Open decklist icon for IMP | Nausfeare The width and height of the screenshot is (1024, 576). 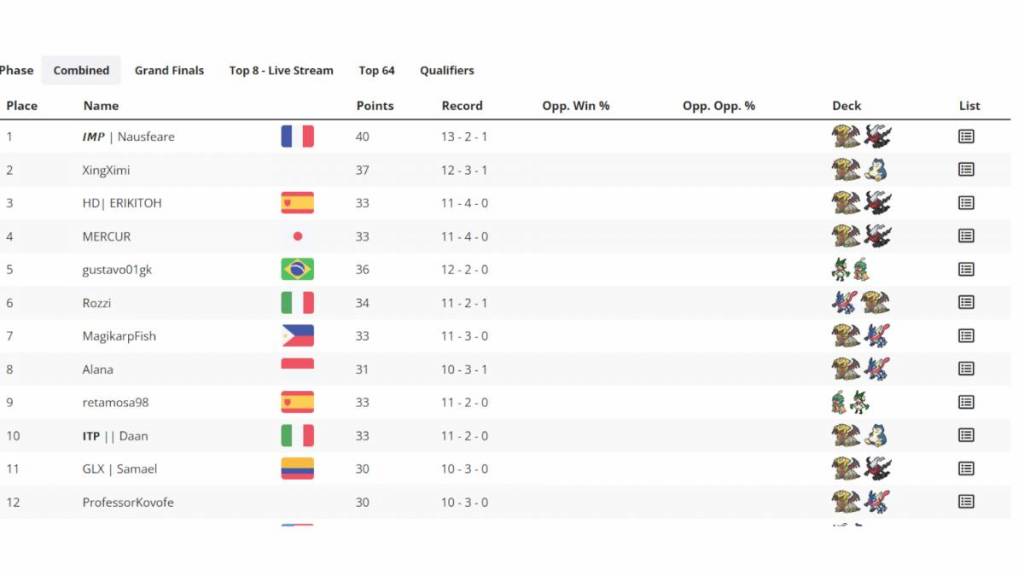click(x=966, y=136)
